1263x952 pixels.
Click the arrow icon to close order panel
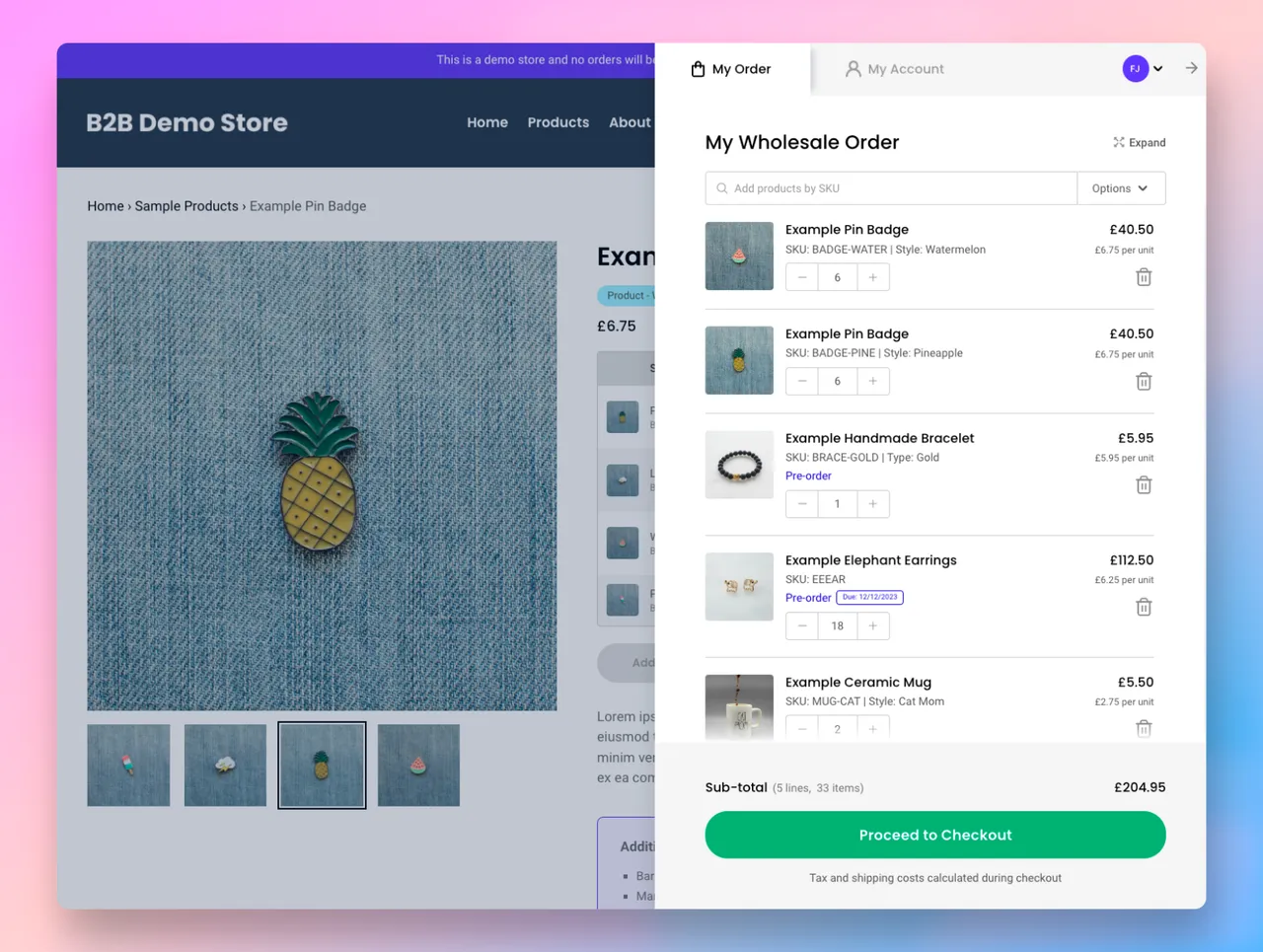[x=1191, y=68]
